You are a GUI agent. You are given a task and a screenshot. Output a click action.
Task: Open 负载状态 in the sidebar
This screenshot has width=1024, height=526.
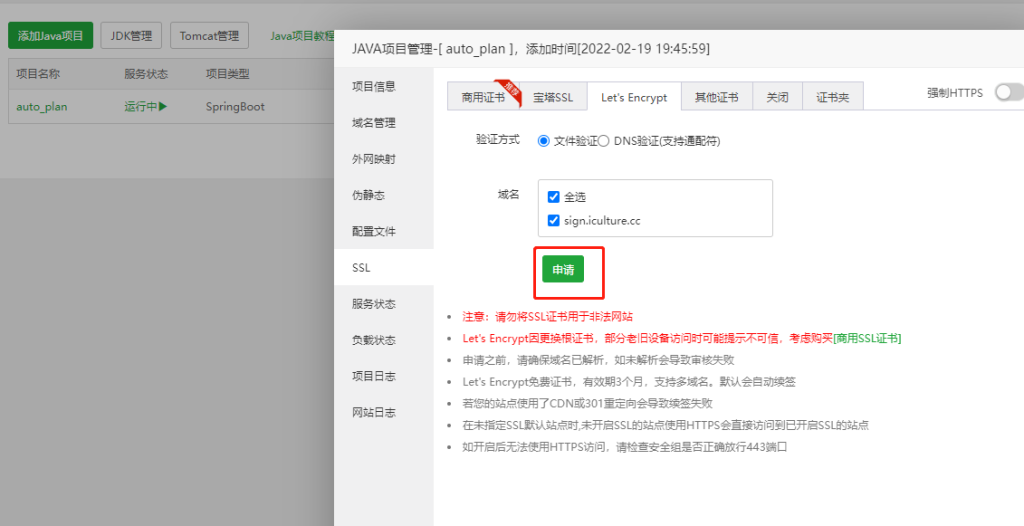[384, 340]
